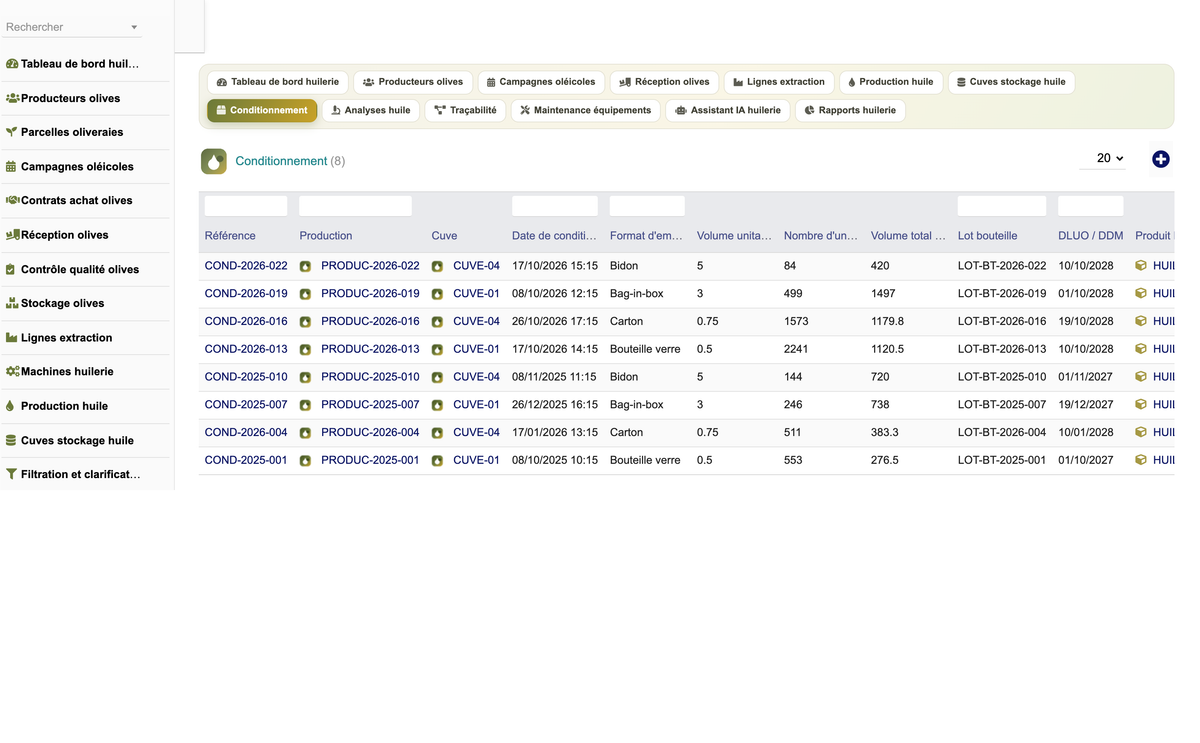
Task: Open record COND-2026-022
Action: point(246,266)
